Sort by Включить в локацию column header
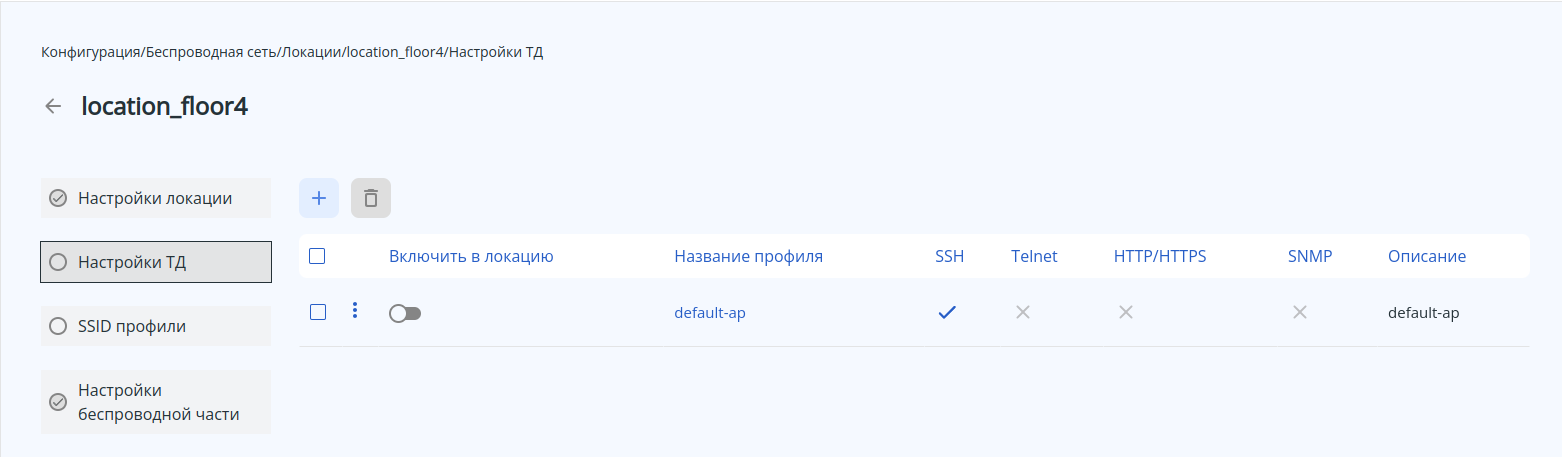 [471, 256]
